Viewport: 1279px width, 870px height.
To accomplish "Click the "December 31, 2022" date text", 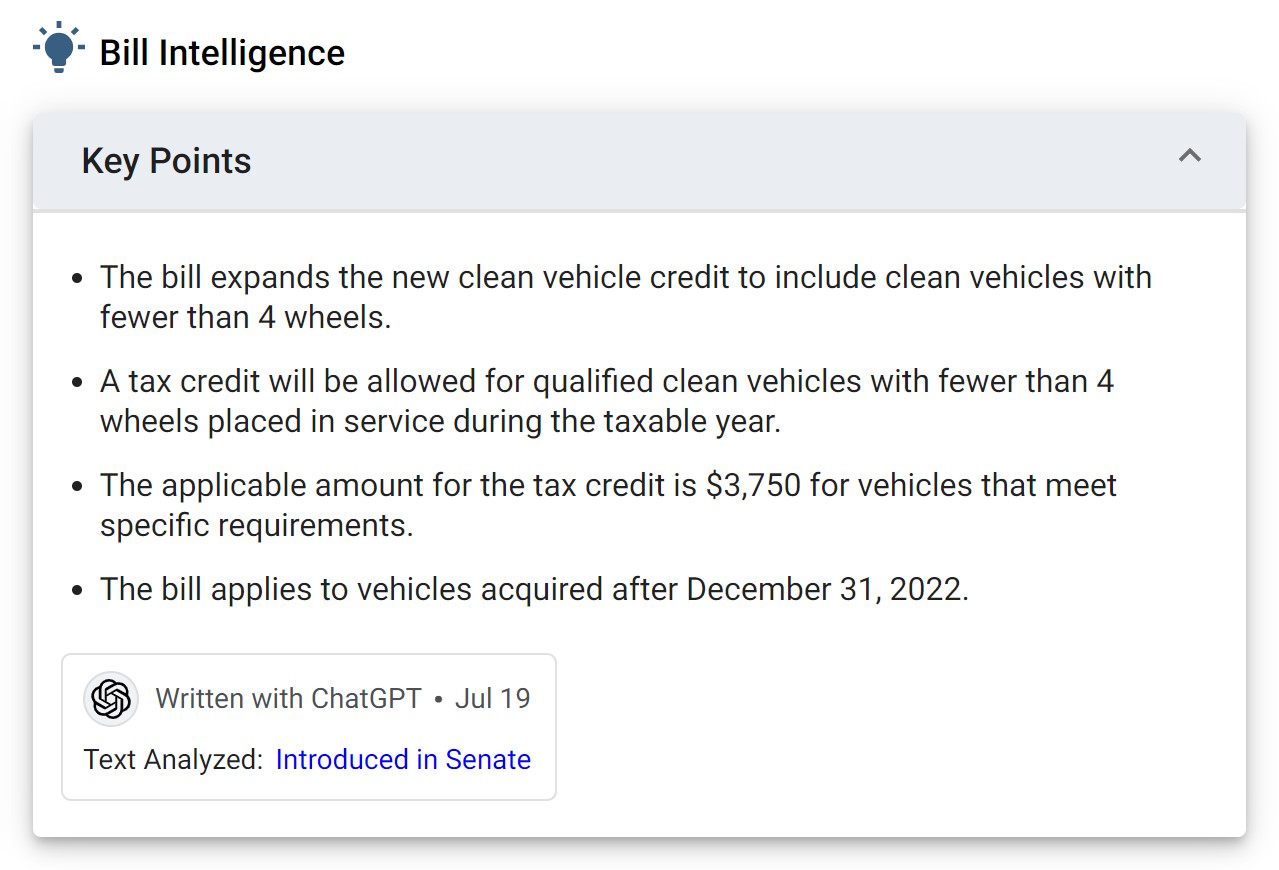I will click(x=825, y=589).
